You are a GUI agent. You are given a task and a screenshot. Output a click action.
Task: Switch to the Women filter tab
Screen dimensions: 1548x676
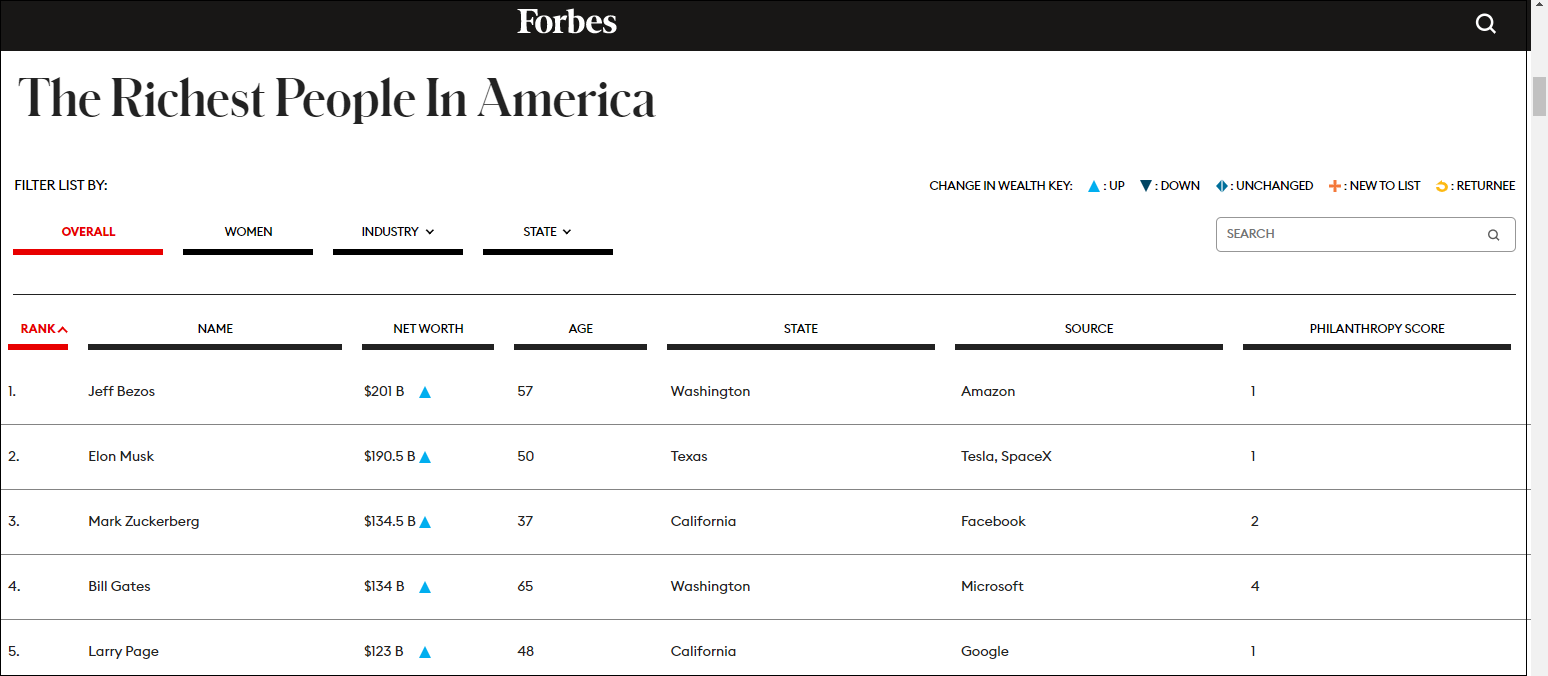pos(248,232)
